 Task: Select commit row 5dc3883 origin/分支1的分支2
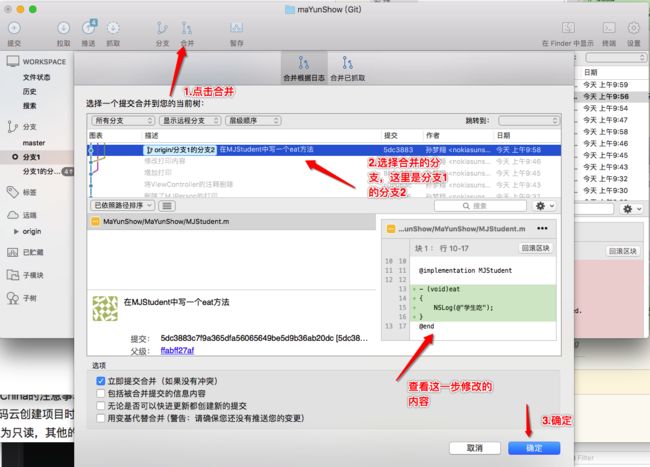pos(324,150)
